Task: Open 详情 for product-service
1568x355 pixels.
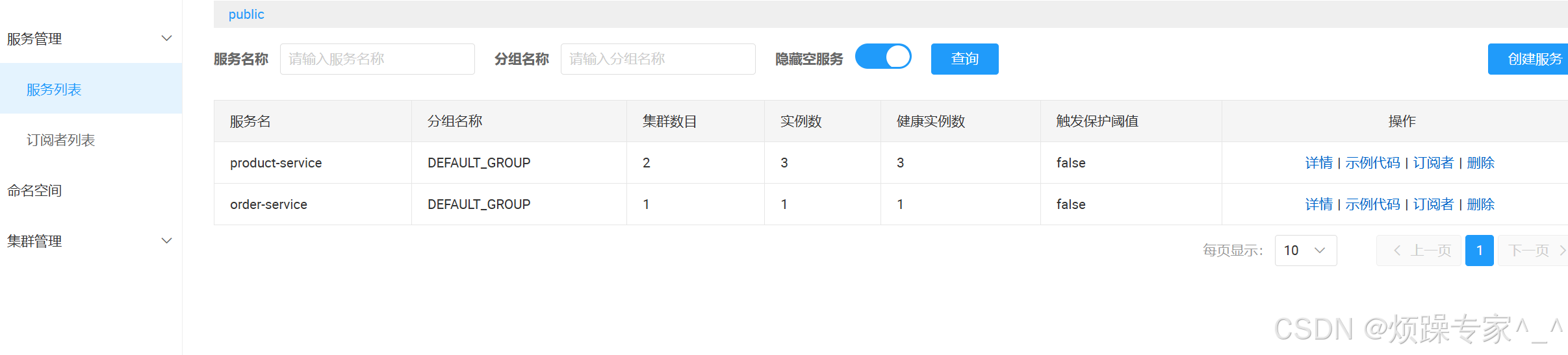Action: point(1318,163)
